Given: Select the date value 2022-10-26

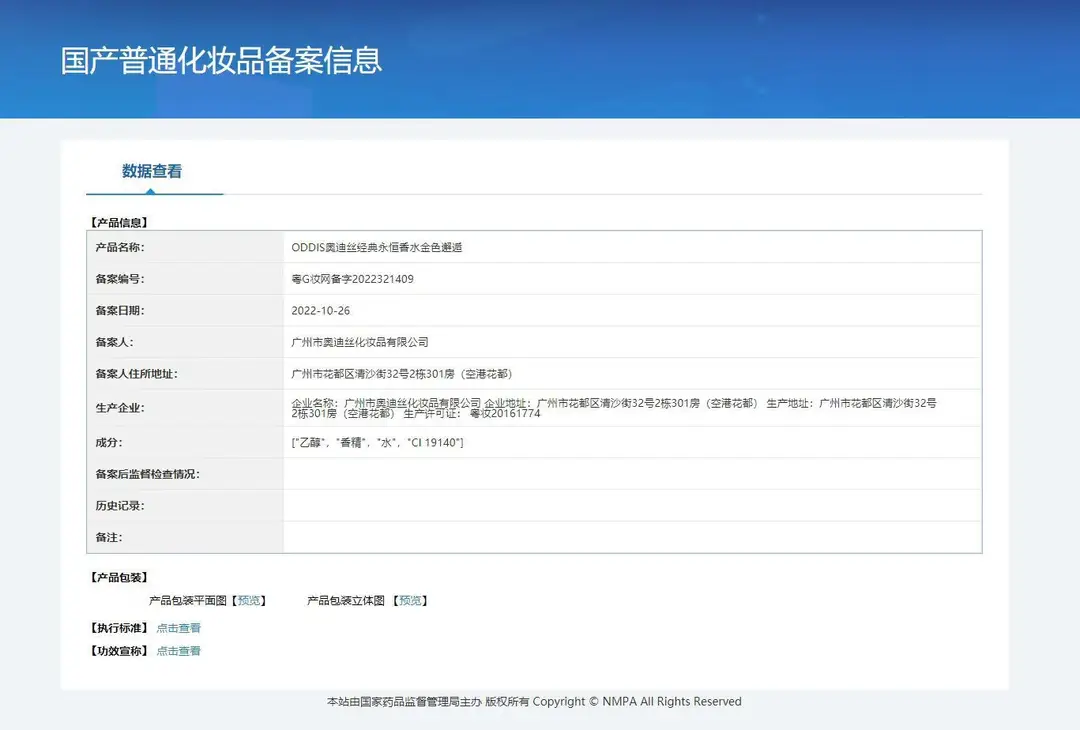Looking at the screenshot, I should (x=320, y=311).
